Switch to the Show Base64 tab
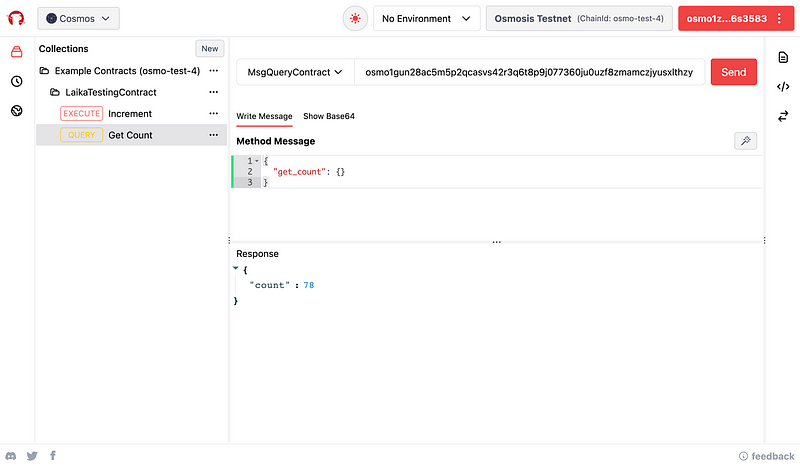The width and height of the screenshot is (800, 467). pyautogui.click(x=329, y=116)
